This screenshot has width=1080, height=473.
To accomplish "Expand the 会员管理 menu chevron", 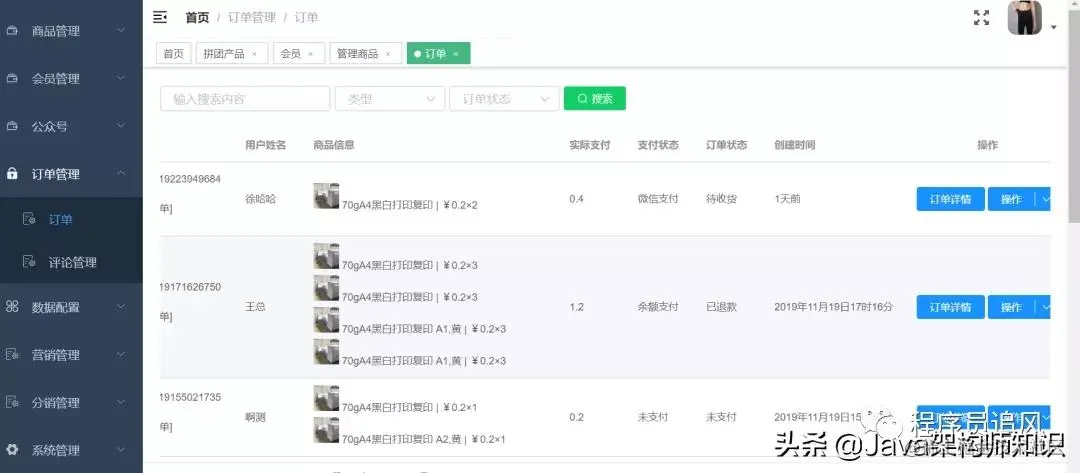I will click(121, 78).
